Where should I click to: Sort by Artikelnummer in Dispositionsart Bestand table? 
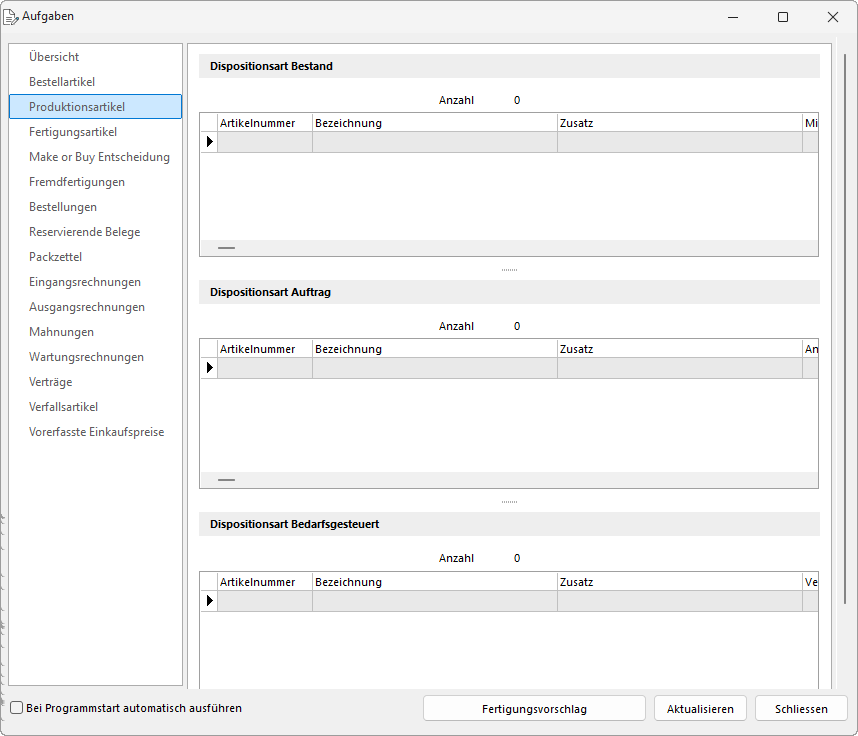(265, 123)
